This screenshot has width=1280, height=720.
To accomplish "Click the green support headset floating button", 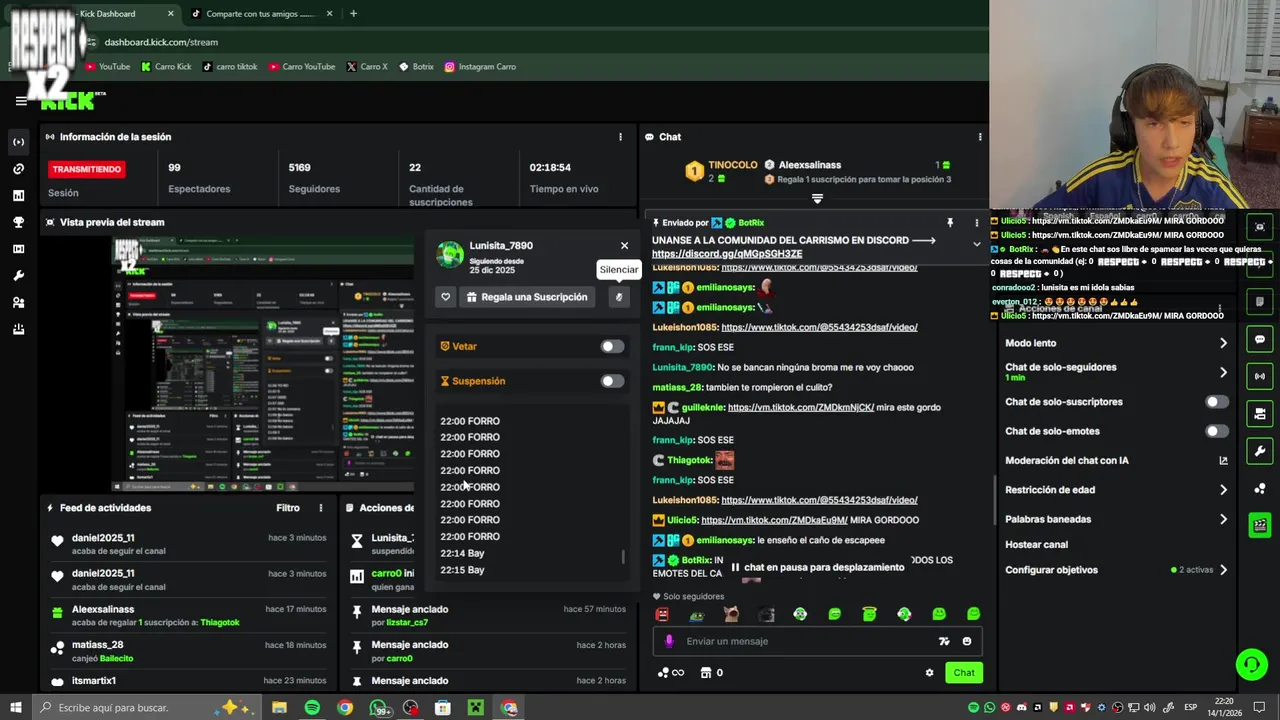I will (1251, 664).
